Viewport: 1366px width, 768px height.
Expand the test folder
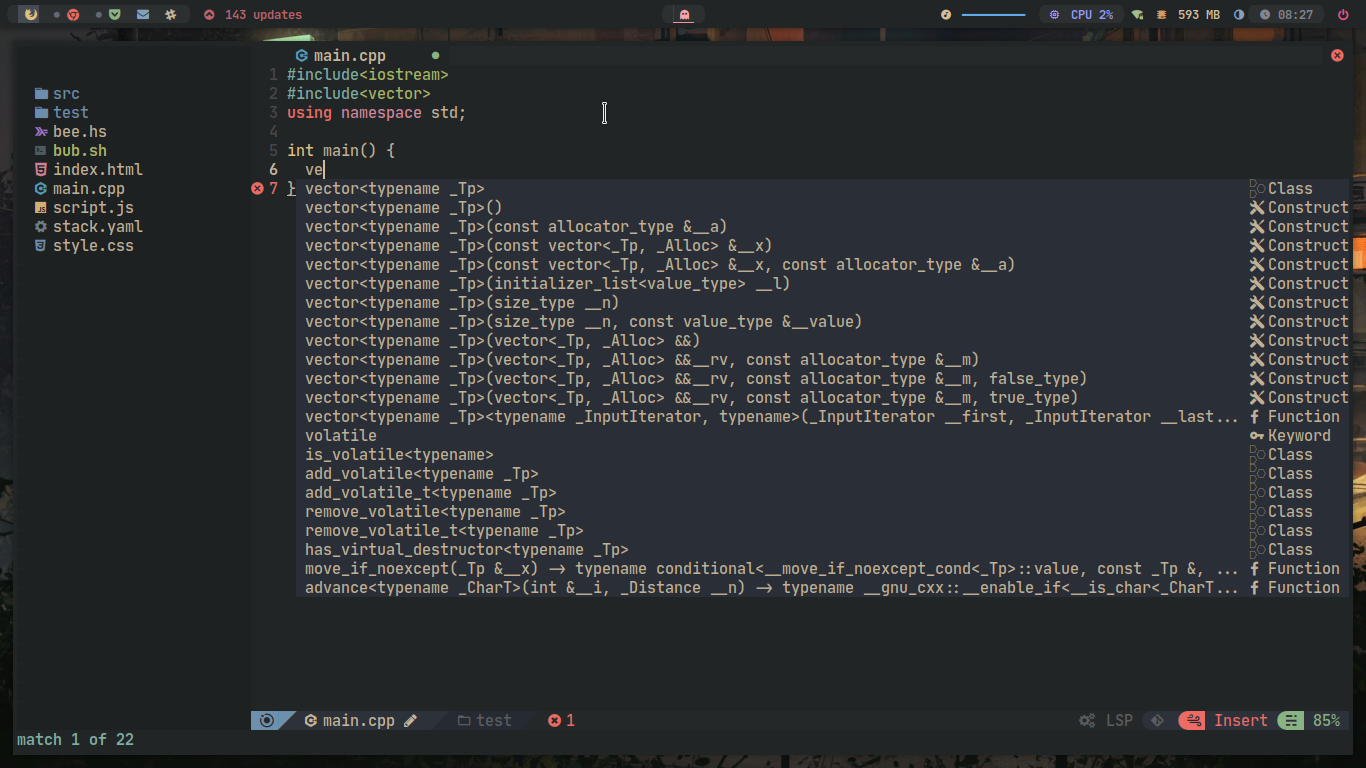[70, 112]
